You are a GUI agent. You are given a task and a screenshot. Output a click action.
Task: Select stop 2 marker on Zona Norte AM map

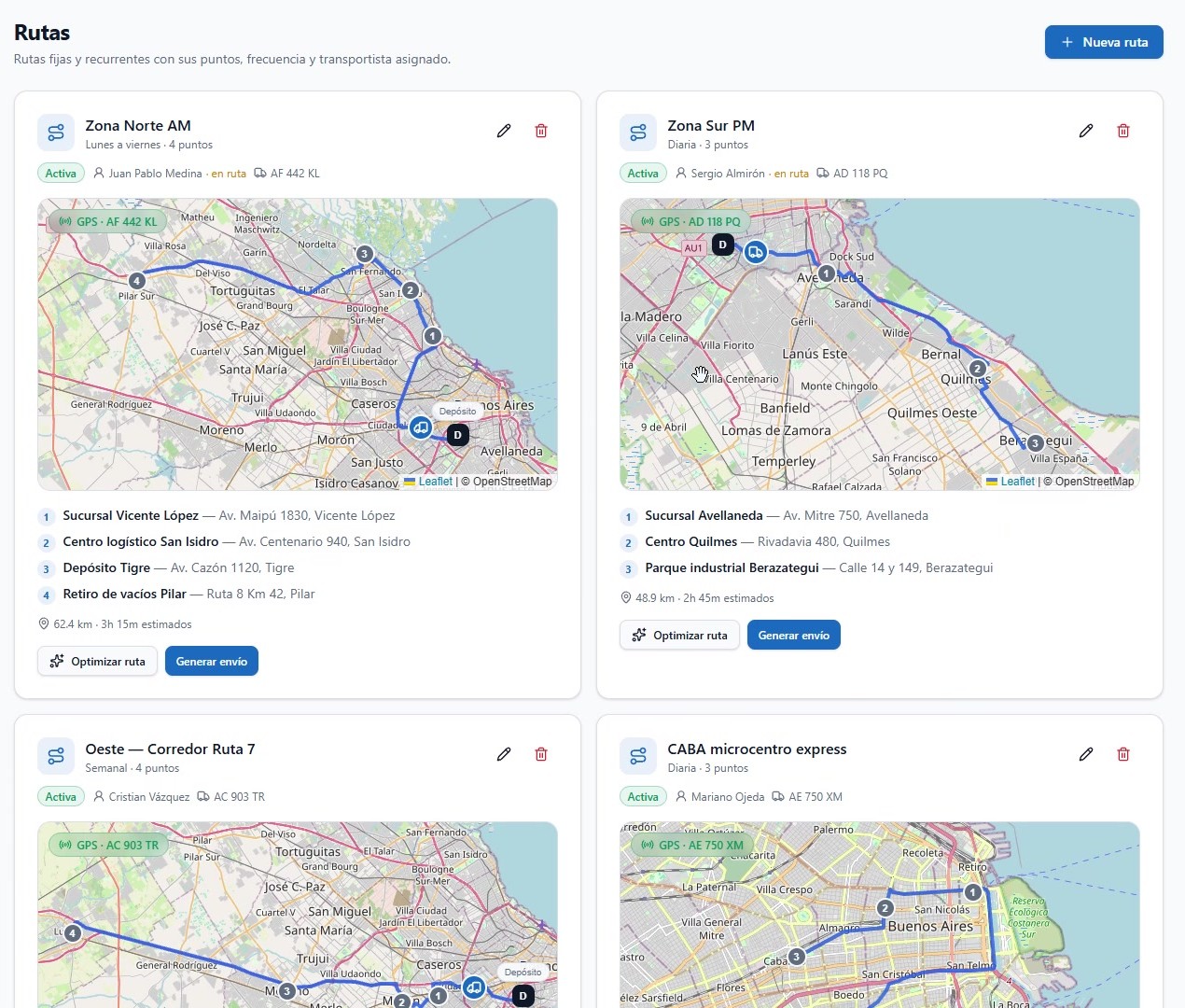click(410, 290)
